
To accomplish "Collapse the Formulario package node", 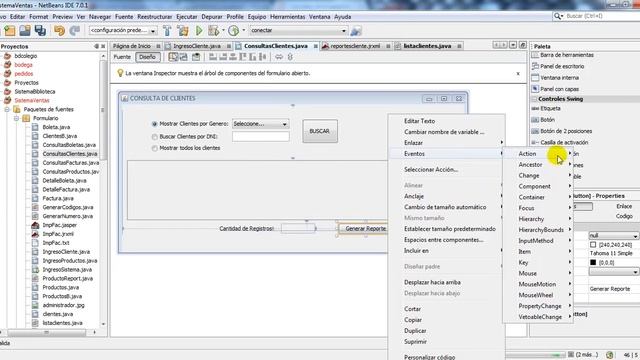I will [x=16, y=118].
